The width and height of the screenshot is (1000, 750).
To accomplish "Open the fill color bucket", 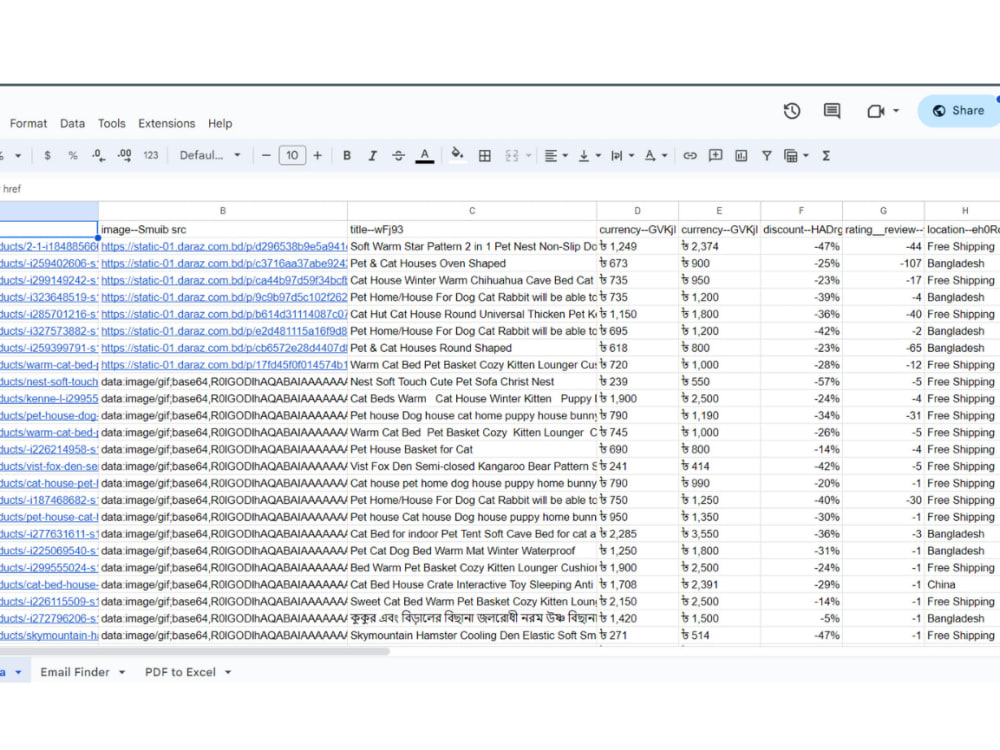I will coord(457,154).
